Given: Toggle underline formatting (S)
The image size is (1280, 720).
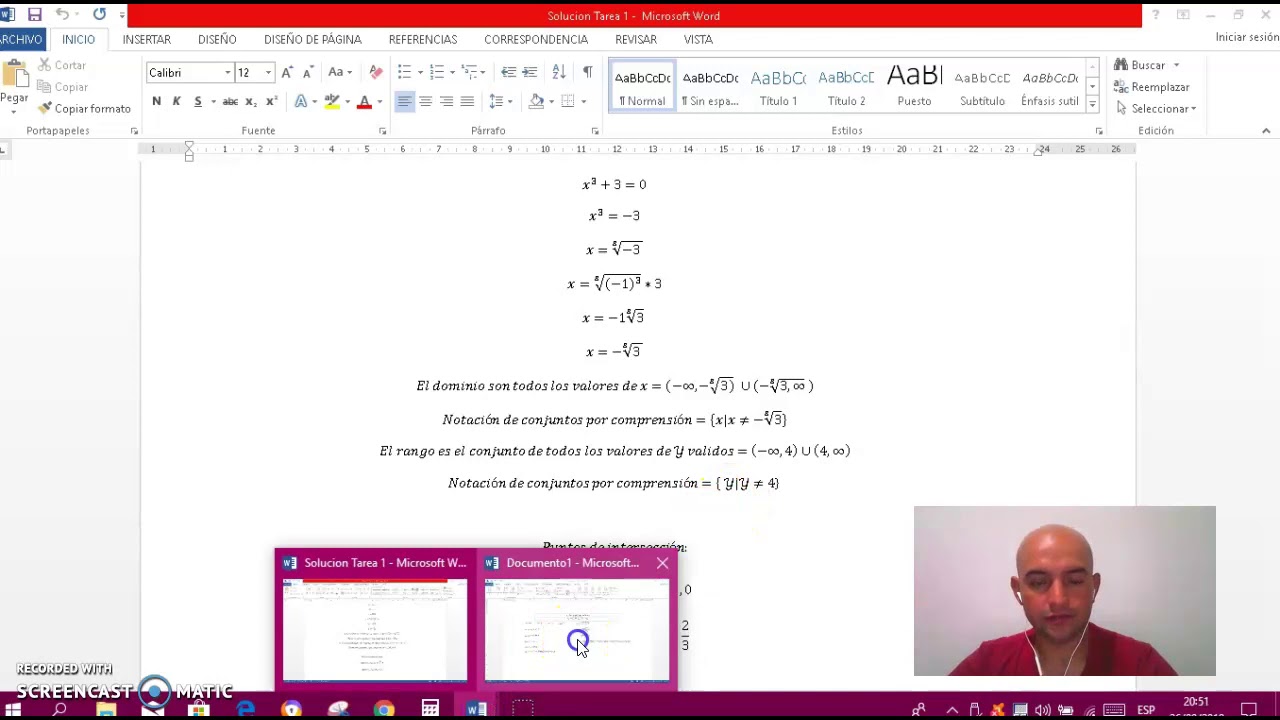Looking at the screenshot, I should 198,101.
